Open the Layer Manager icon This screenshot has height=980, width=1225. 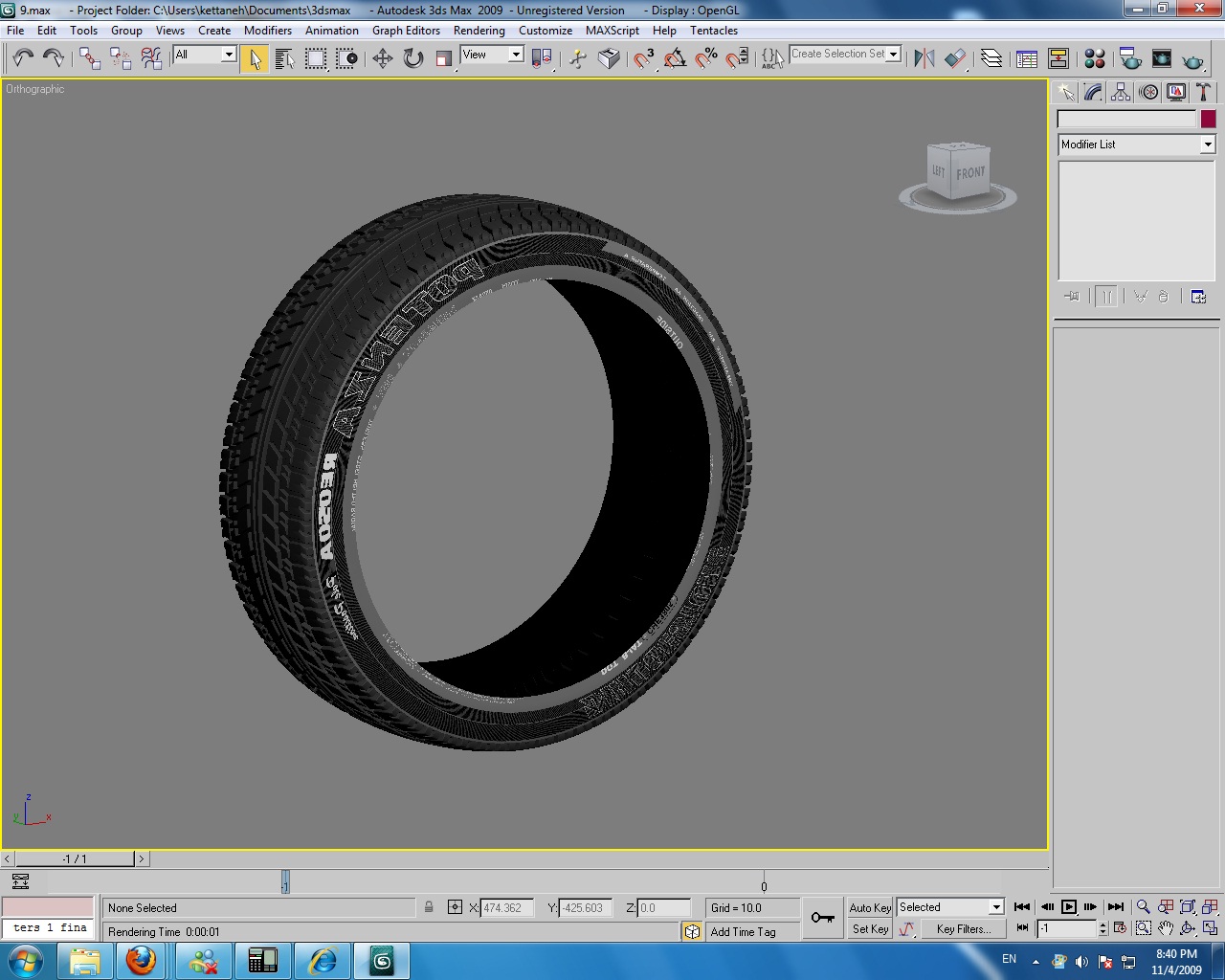pos(991,58)
